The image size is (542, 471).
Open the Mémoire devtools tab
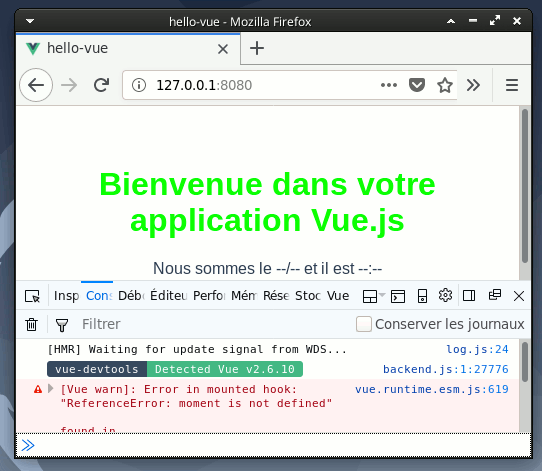pyautogui.click(x=244, y=296)
